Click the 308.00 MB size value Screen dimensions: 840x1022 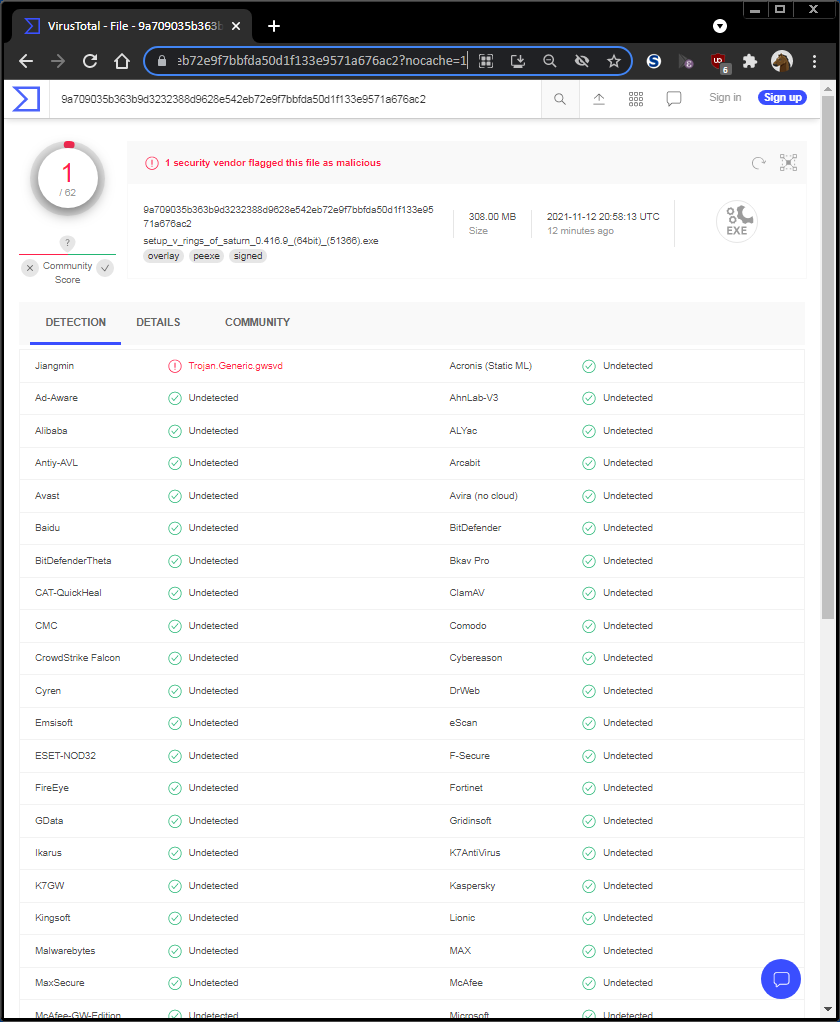492,216
